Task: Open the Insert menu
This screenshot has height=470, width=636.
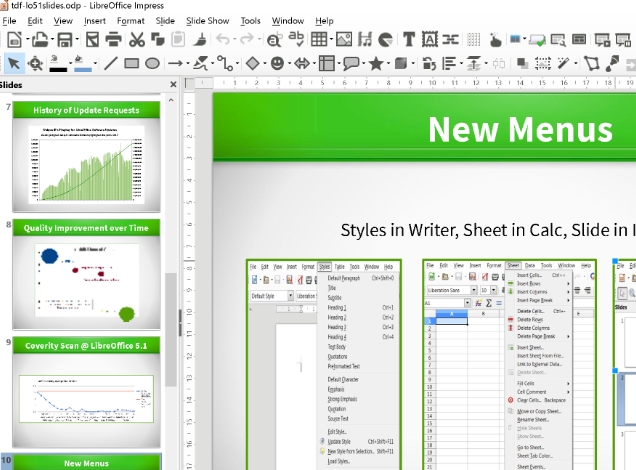Action: point(95,21)
